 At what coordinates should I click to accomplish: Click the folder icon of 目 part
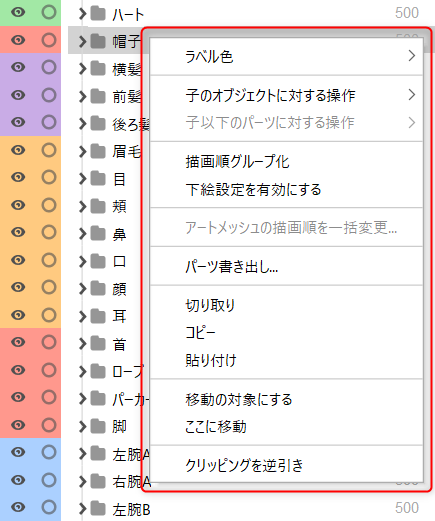tap(98, 178)
